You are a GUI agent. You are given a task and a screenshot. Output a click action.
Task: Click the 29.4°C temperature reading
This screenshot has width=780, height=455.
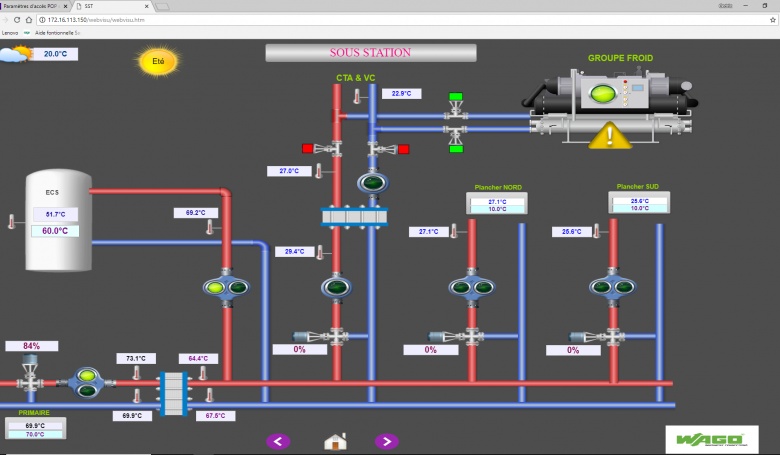(295, 252)
